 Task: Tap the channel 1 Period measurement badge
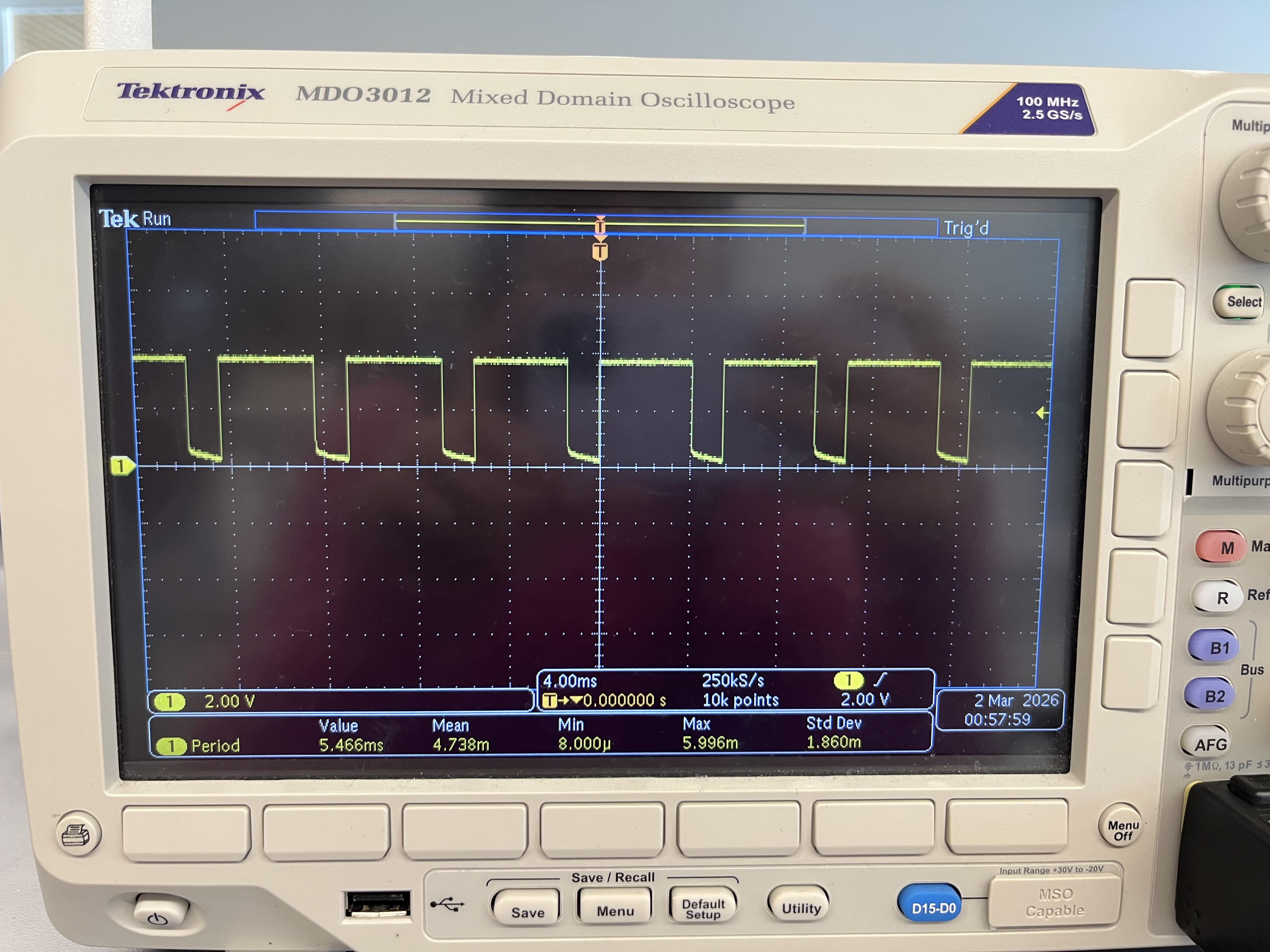(171, 746)
